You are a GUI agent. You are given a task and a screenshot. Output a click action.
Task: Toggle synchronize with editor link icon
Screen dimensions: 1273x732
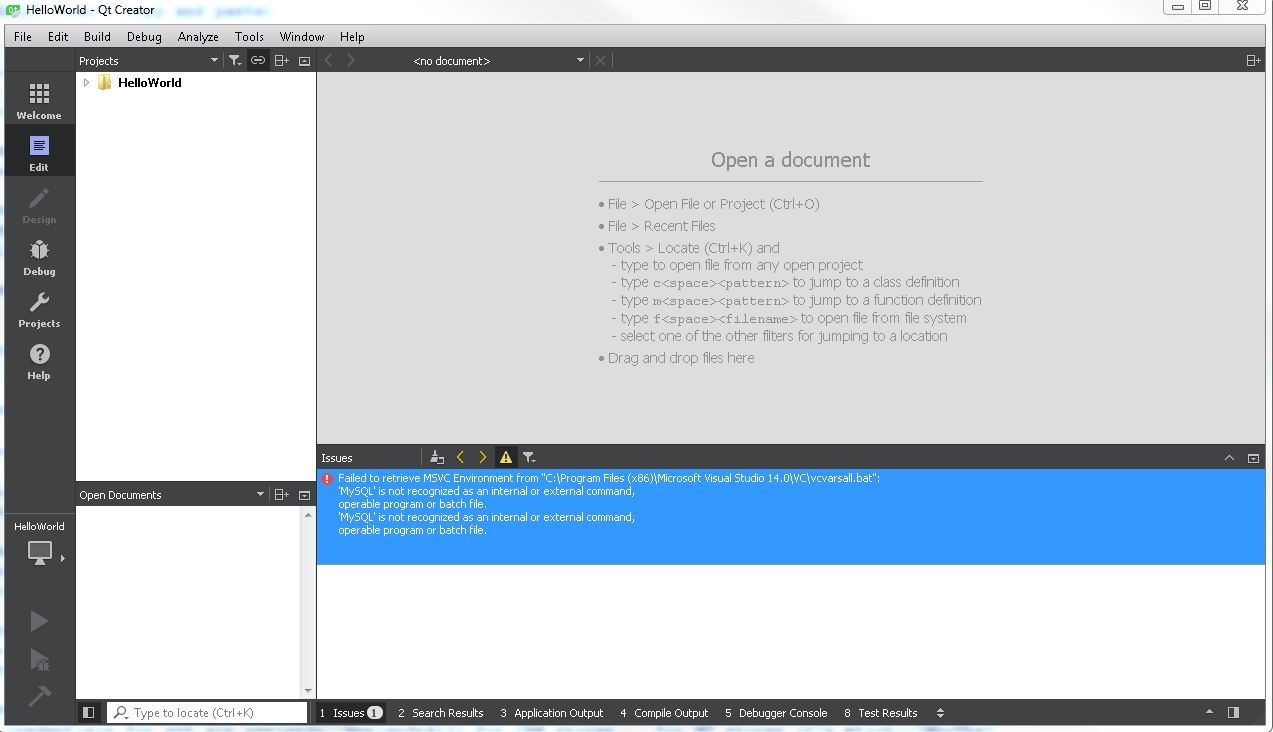pos(258,61)
